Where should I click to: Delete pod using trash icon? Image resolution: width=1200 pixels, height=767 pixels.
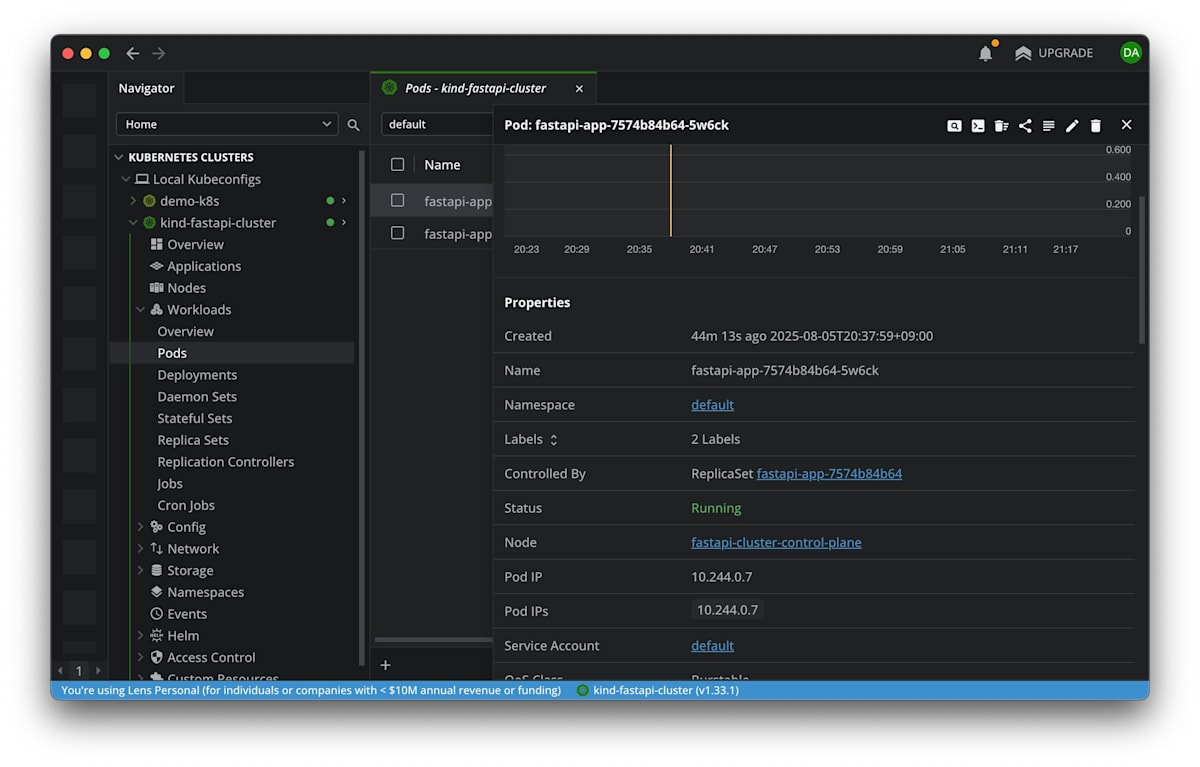[x=1096, y=125]
